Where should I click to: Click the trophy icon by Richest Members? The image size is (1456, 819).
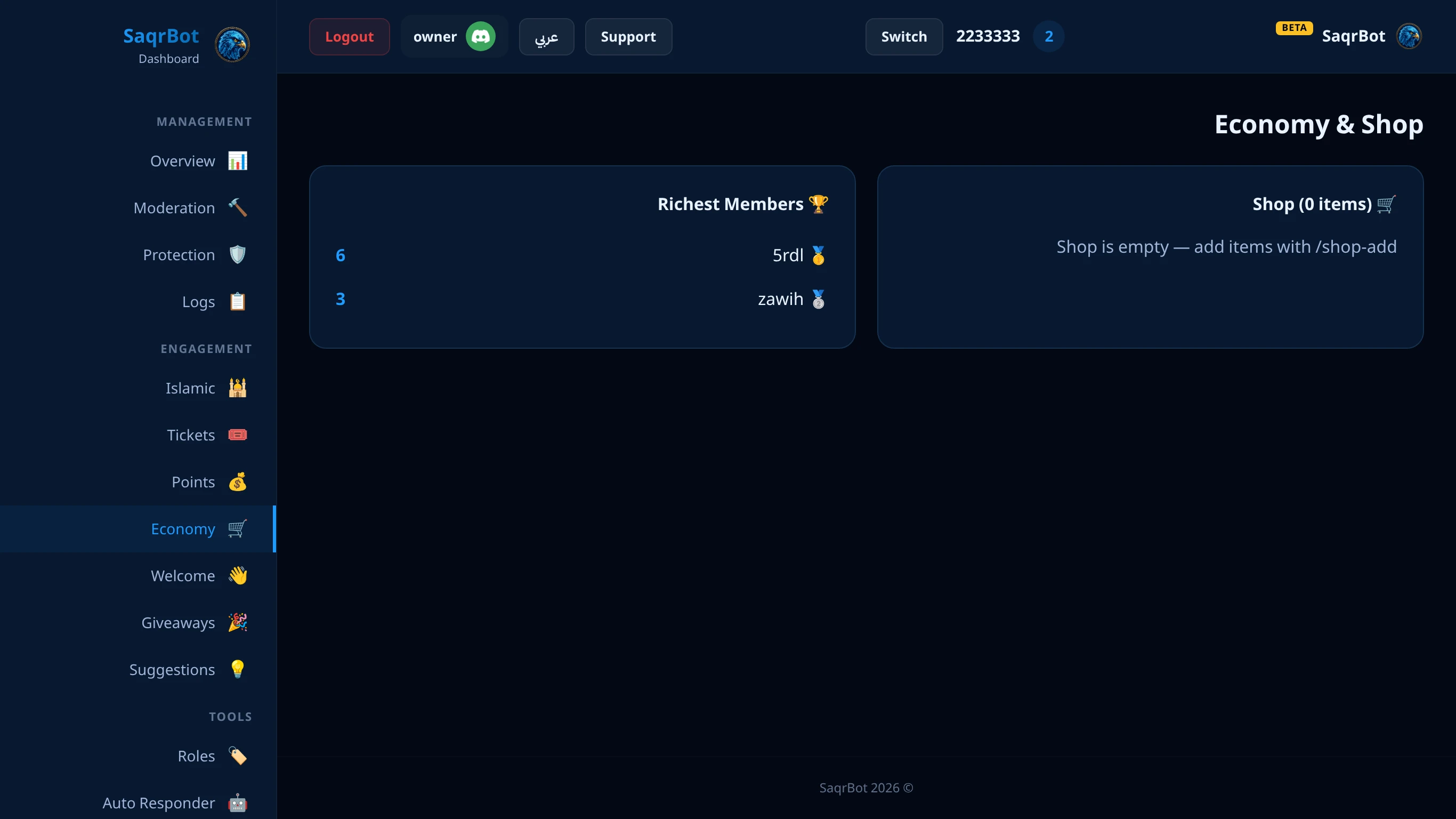[819, 204]
